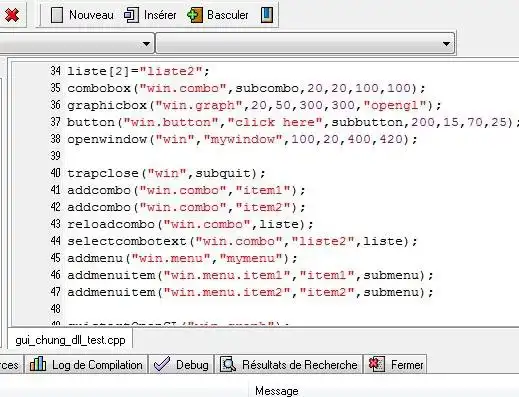
Task: Switch to the Log de Compilation tab
Action: point(86,365)
